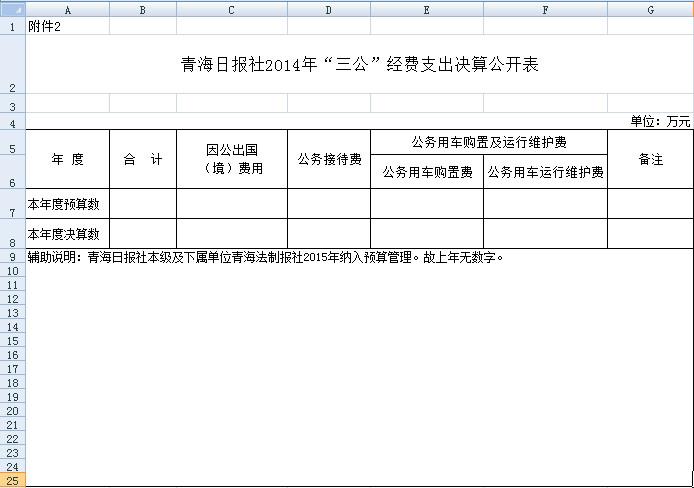Select highlighted row 25 header
This screenshot has height=488, width=694.
pyautogui.click(x=13, y=481)
